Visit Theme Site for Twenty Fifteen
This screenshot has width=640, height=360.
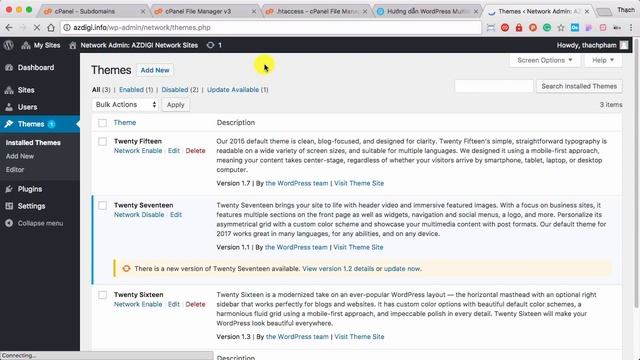tap(359, 183)
